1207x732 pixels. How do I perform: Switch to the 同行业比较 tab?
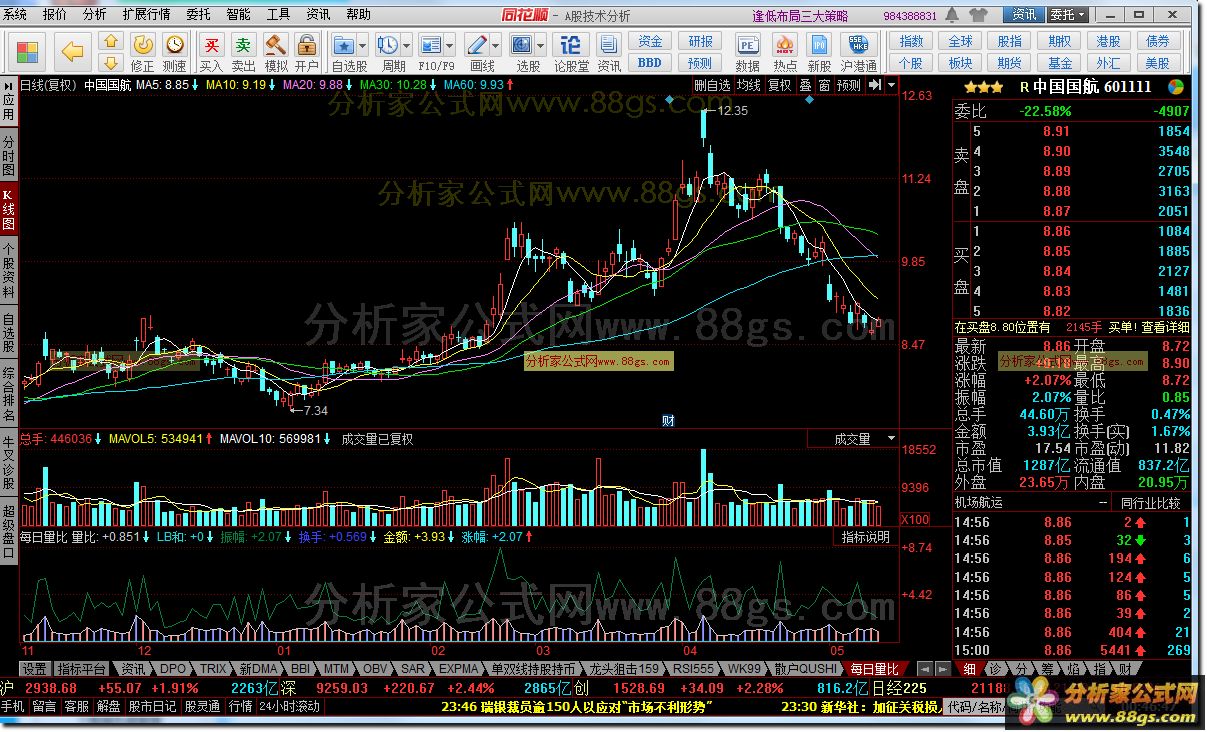[x=1151, y=503]
